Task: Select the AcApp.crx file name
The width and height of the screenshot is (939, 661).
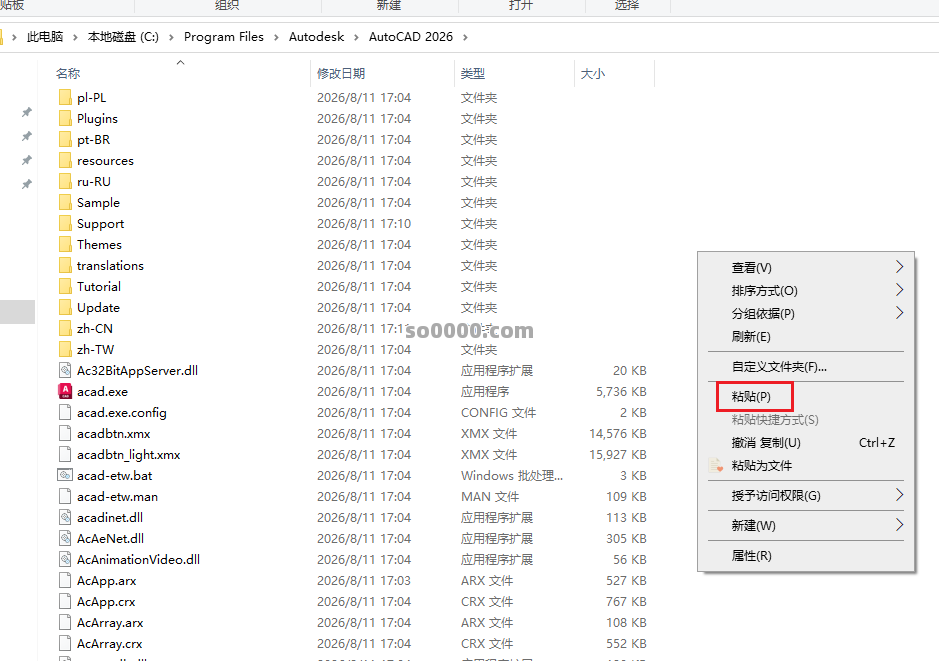Action: 106,602
